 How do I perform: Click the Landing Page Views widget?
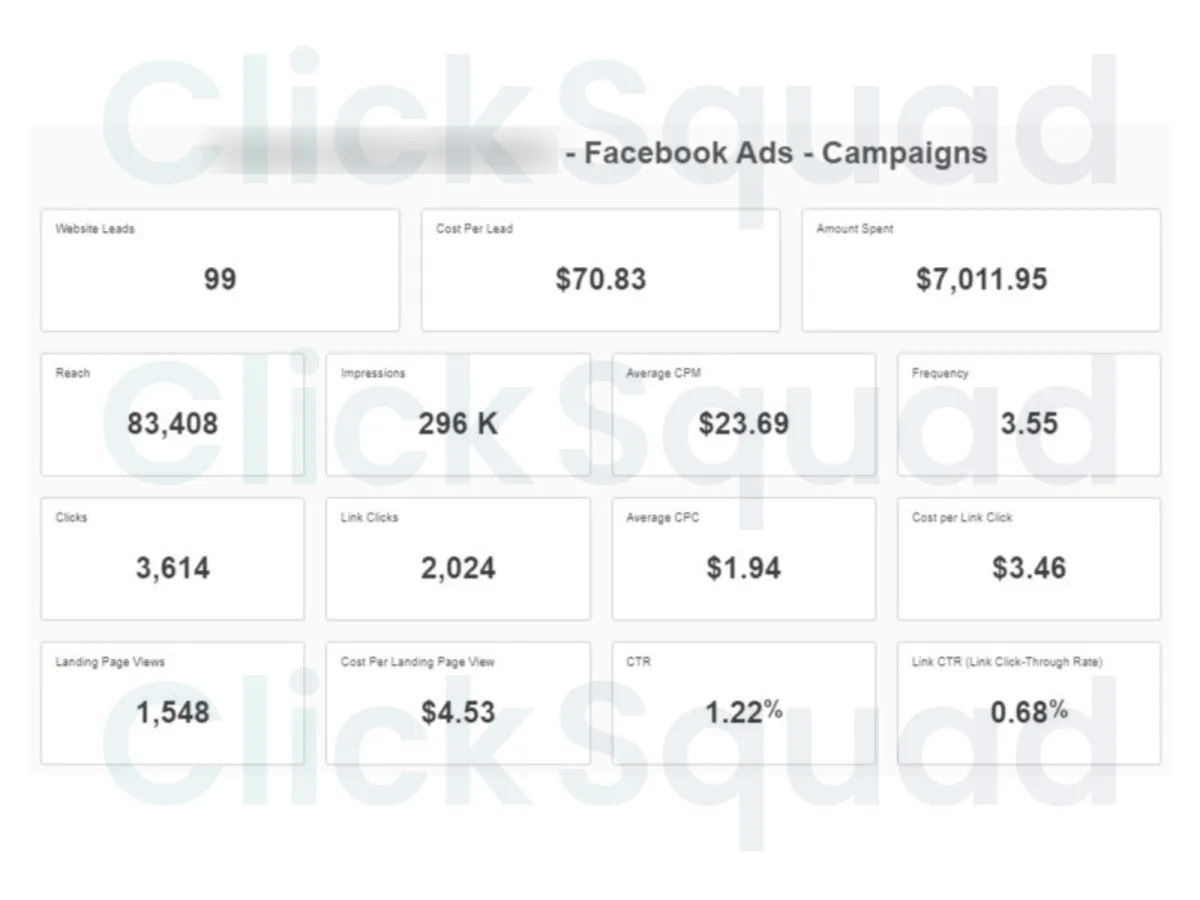[172, 703]
